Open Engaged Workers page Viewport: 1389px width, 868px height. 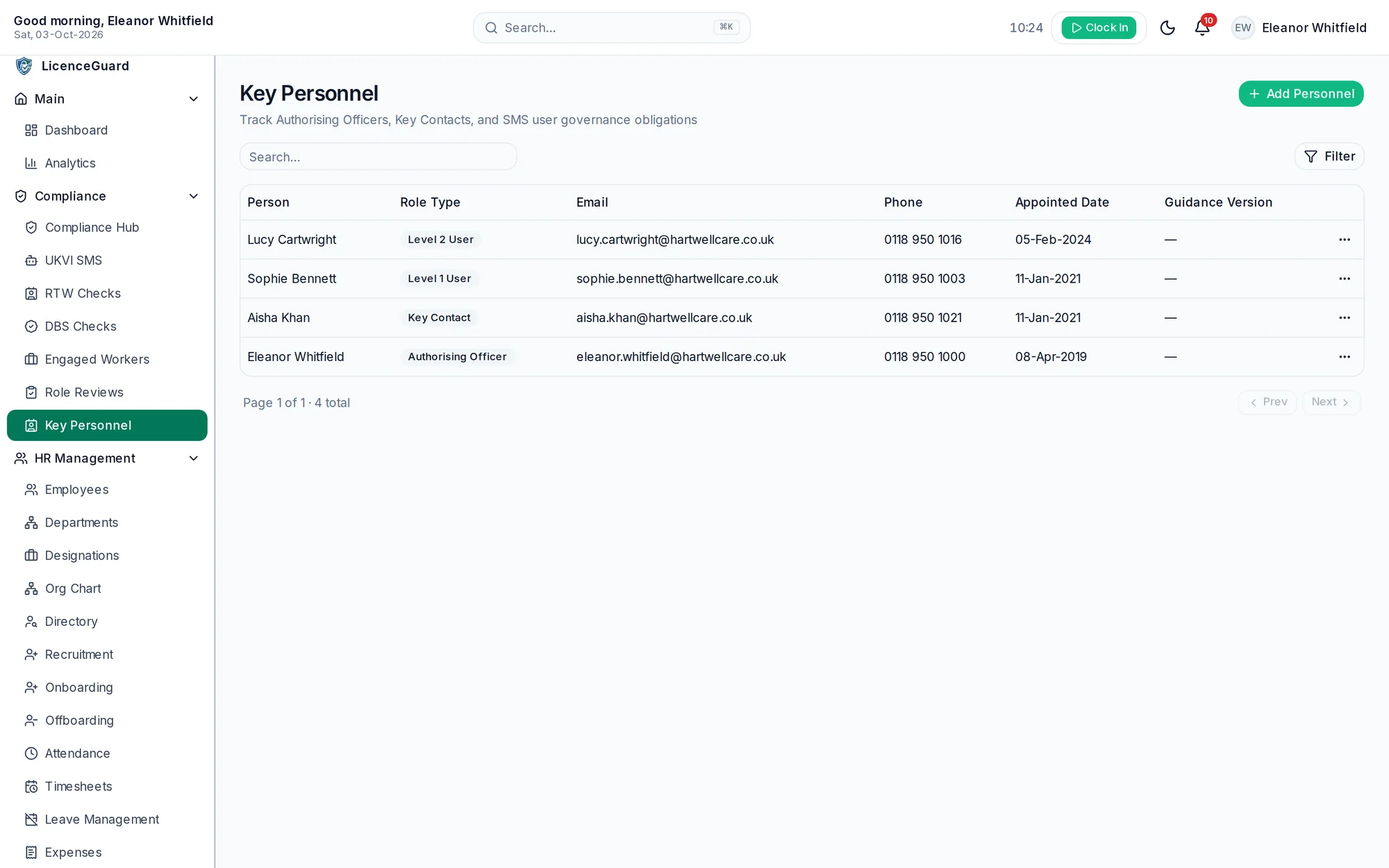click(107, 360)
